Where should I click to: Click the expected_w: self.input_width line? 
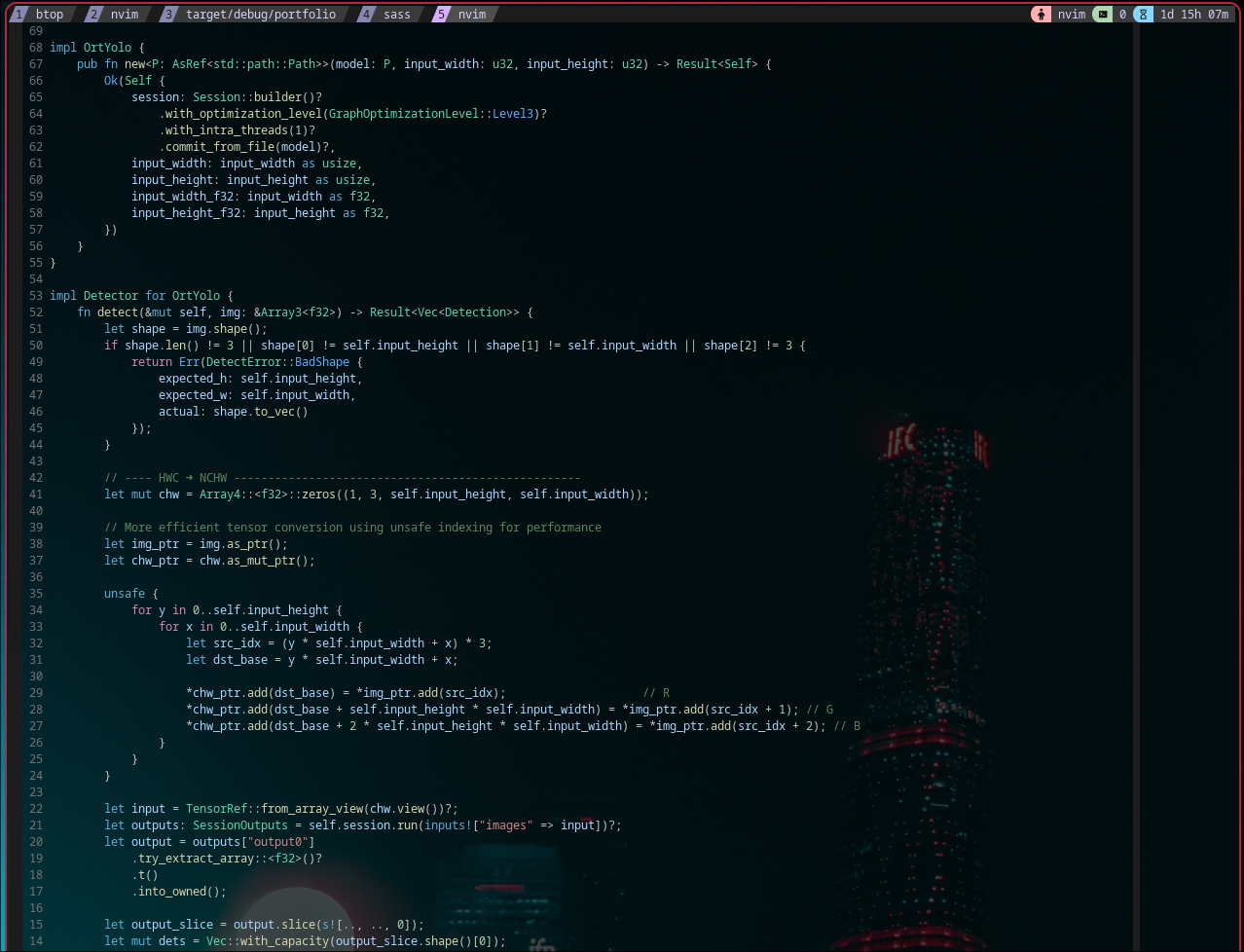pos(257,395)
